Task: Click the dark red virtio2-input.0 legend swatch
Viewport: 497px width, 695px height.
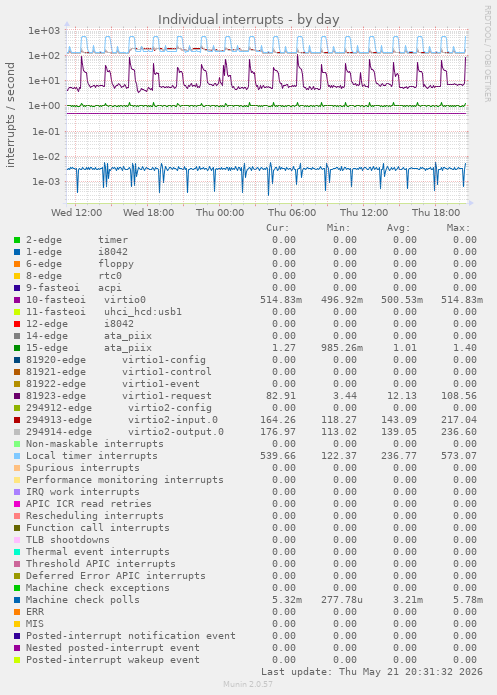Action: (17, 420)
